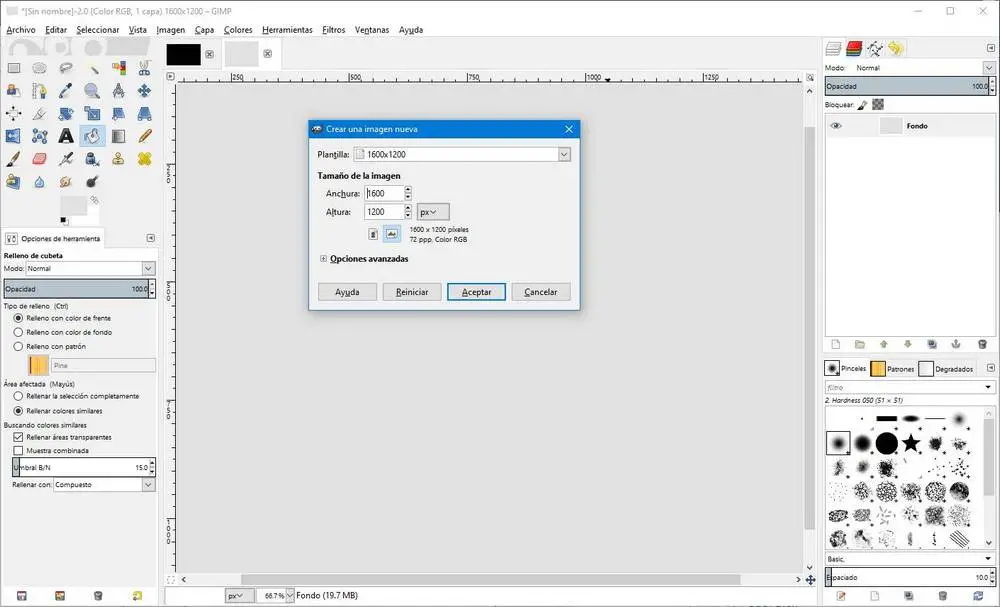Select the Eraser tool
This screenshot has width=1000, height=607.
(x=40, y=159)
